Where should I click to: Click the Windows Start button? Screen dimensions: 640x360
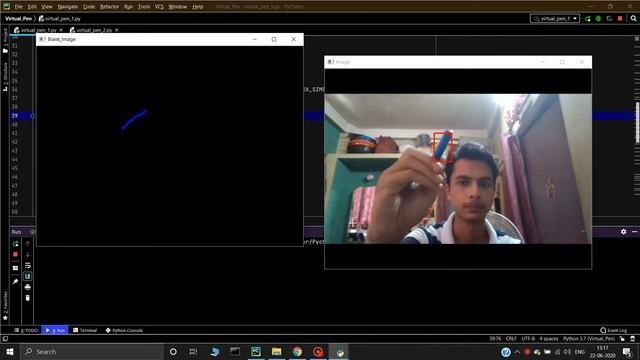point(10,351)
